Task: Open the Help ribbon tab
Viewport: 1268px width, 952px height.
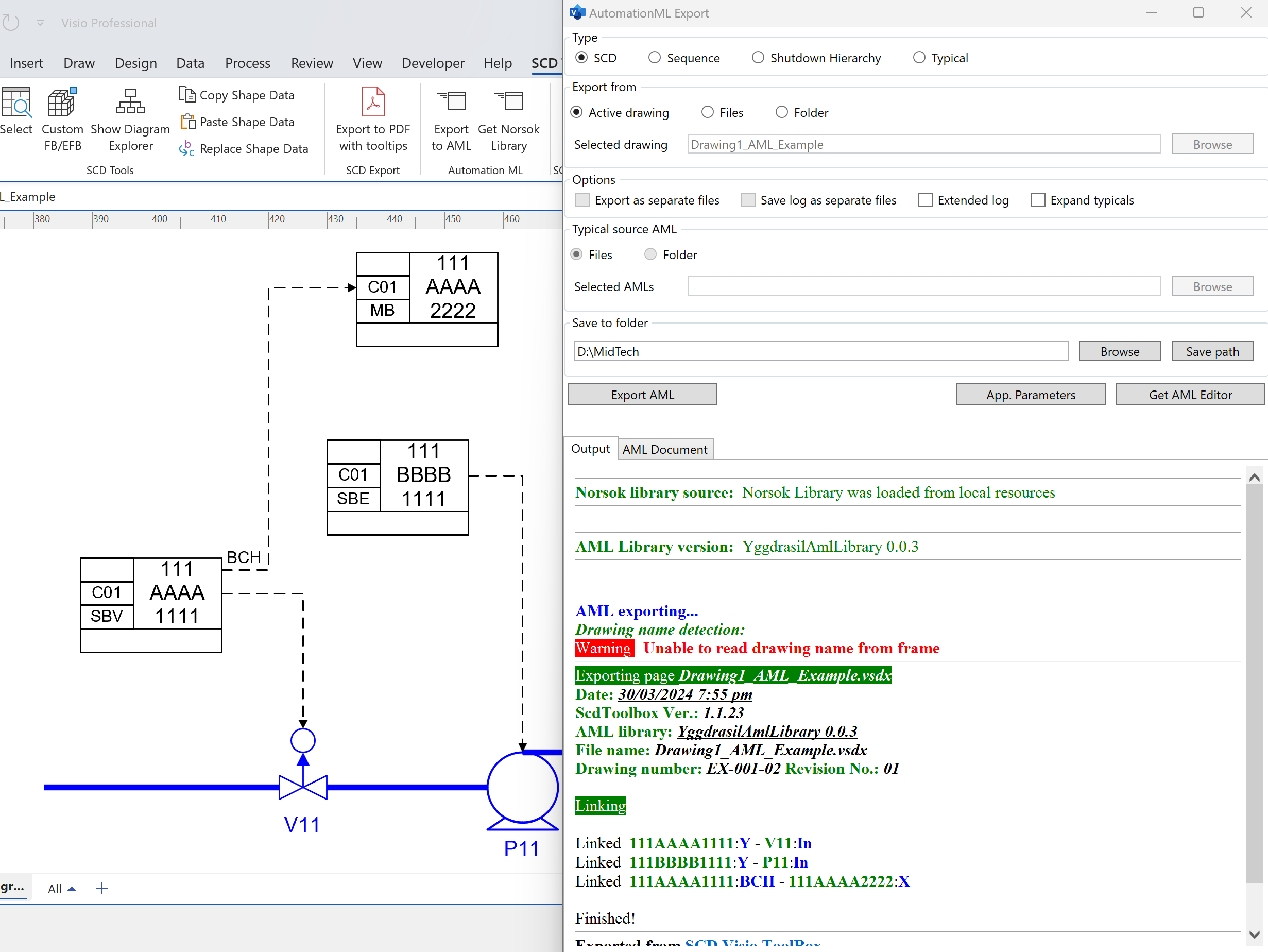Action: pos(498,63)
